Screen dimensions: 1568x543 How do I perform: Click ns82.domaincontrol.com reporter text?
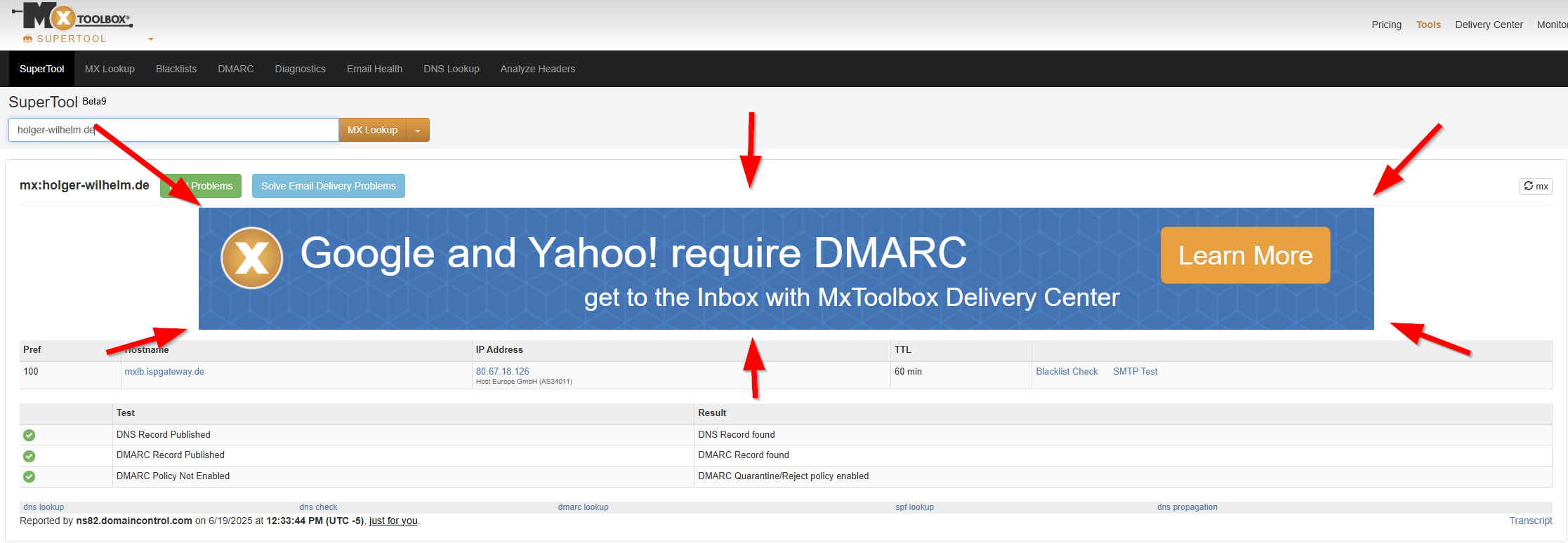[x=134, y=521]
